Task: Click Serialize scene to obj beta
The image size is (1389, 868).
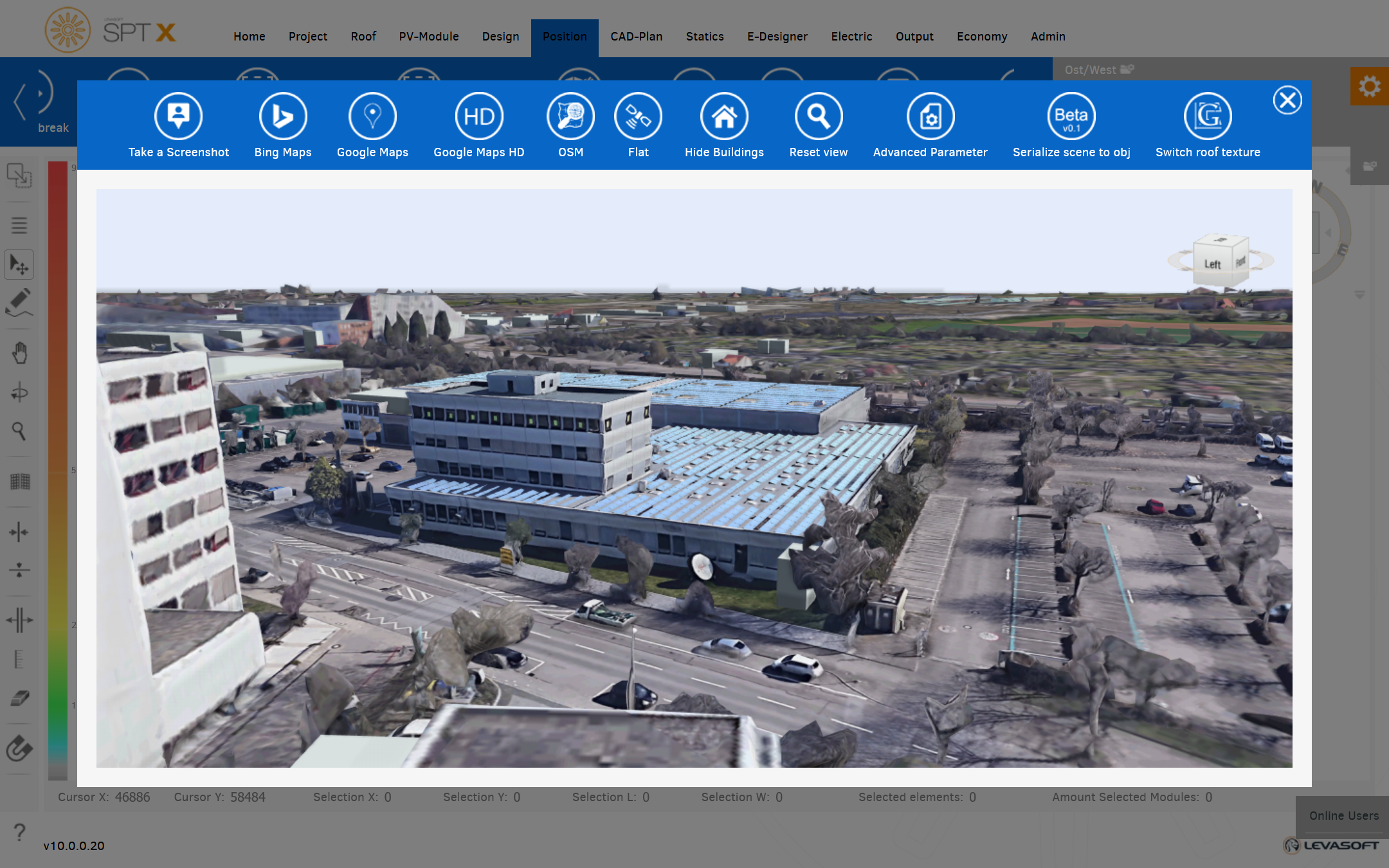Action: pyautogui.click(x=1071, y=116)
